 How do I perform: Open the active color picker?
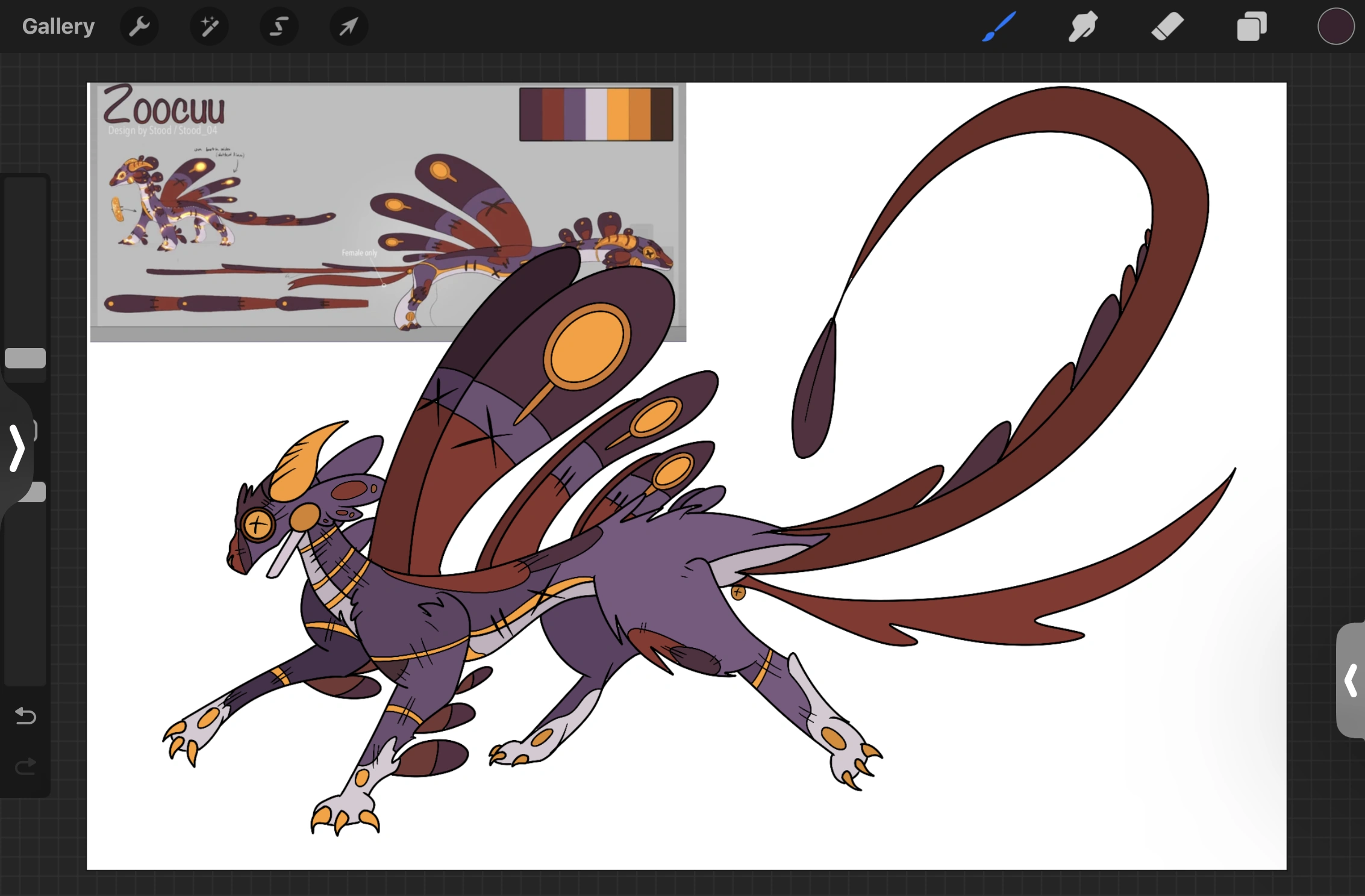click(1335, 26)
